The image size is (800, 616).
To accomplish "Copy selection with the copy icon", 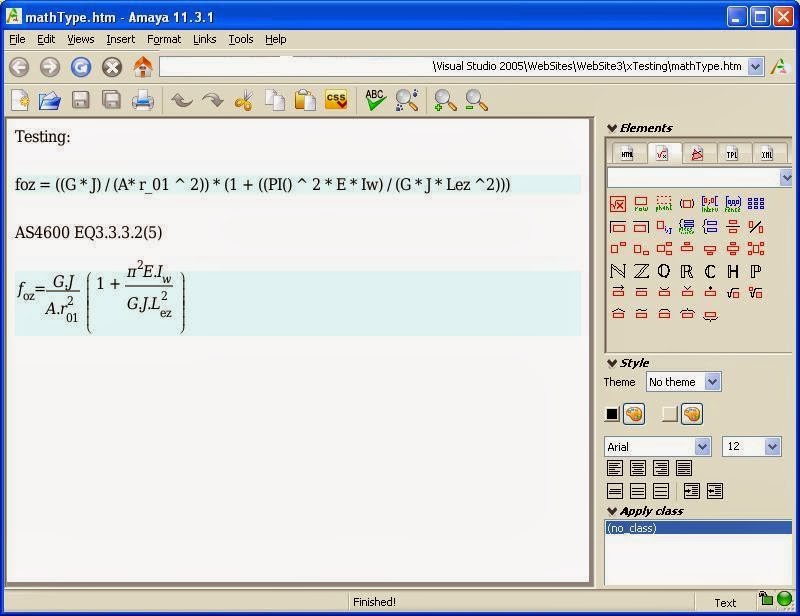I will pyautogui.click(x=275, y=100).
